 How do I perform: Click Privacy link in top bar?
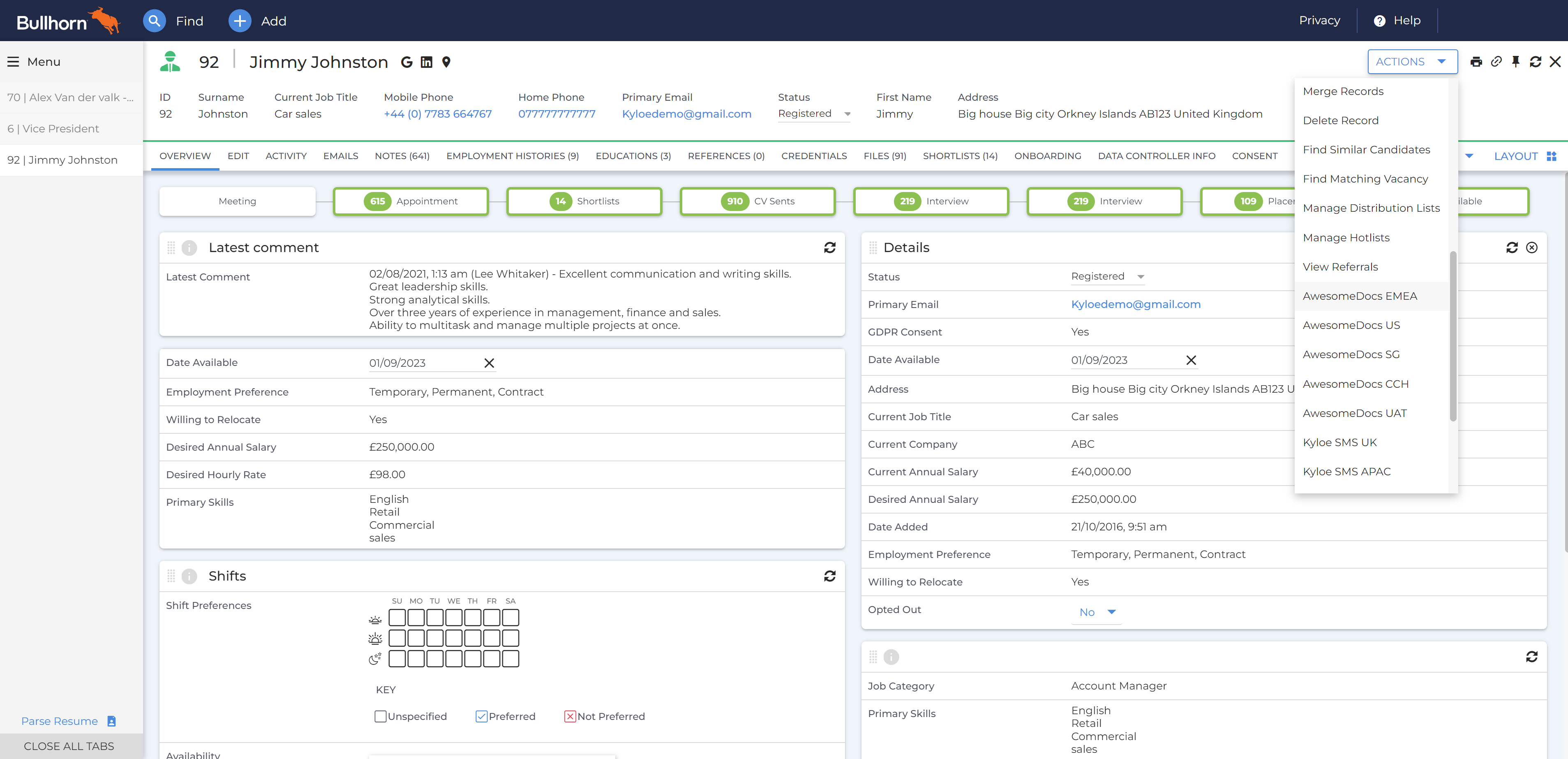[1319, 21]
